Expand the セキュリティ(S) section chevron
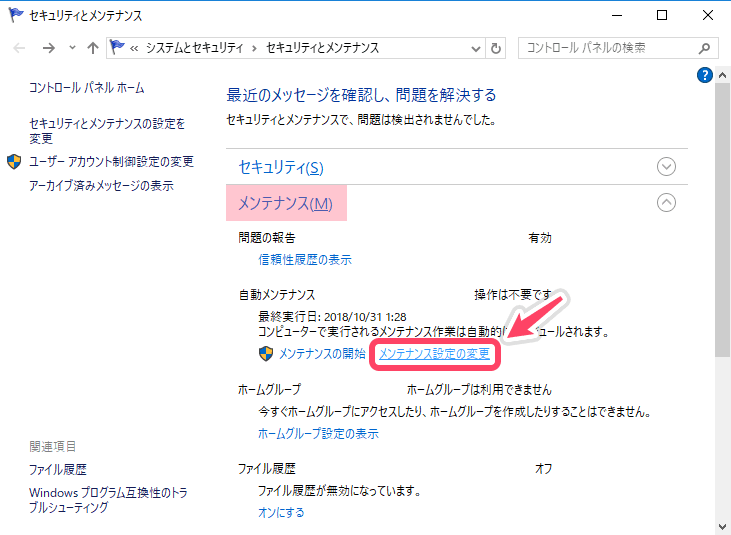 [x=666, y=166]
